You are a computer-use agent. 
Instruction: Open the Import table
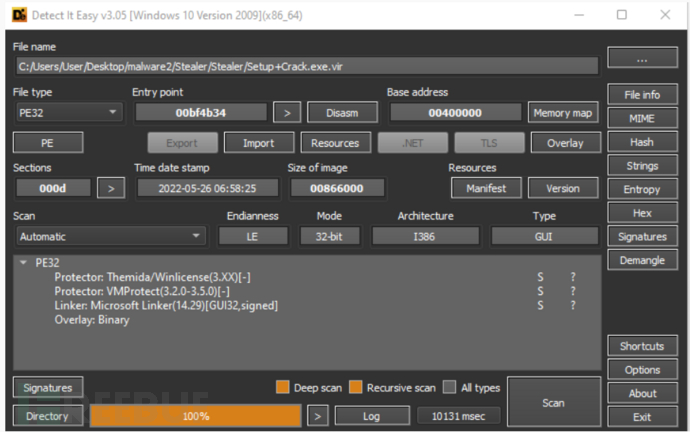pos(258,143)
